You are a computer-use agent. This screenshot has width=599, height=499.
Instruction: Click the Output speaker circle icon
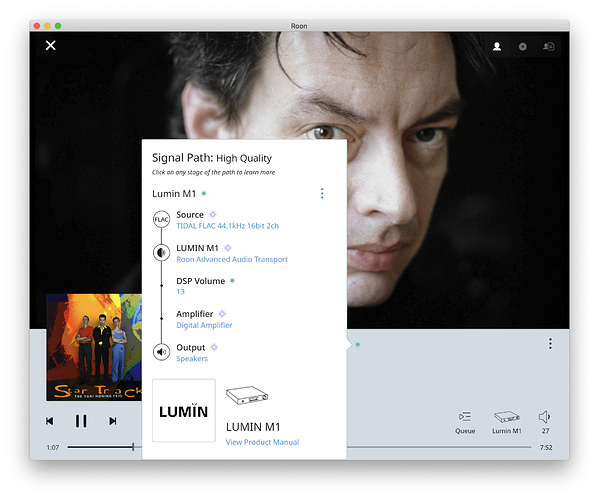(x=162, y=352)
